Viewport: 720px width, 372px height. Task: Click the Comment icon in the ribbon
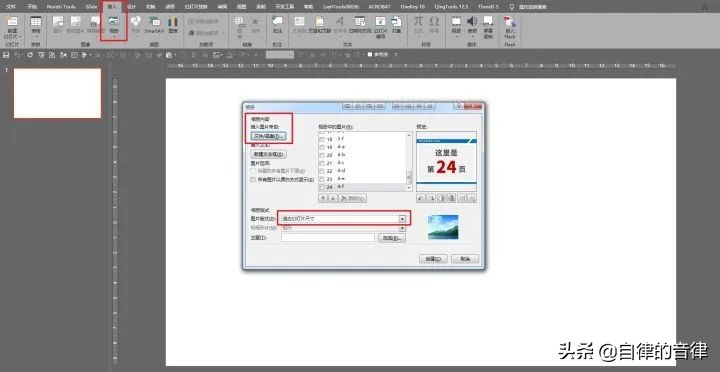[x=277, y=22]
